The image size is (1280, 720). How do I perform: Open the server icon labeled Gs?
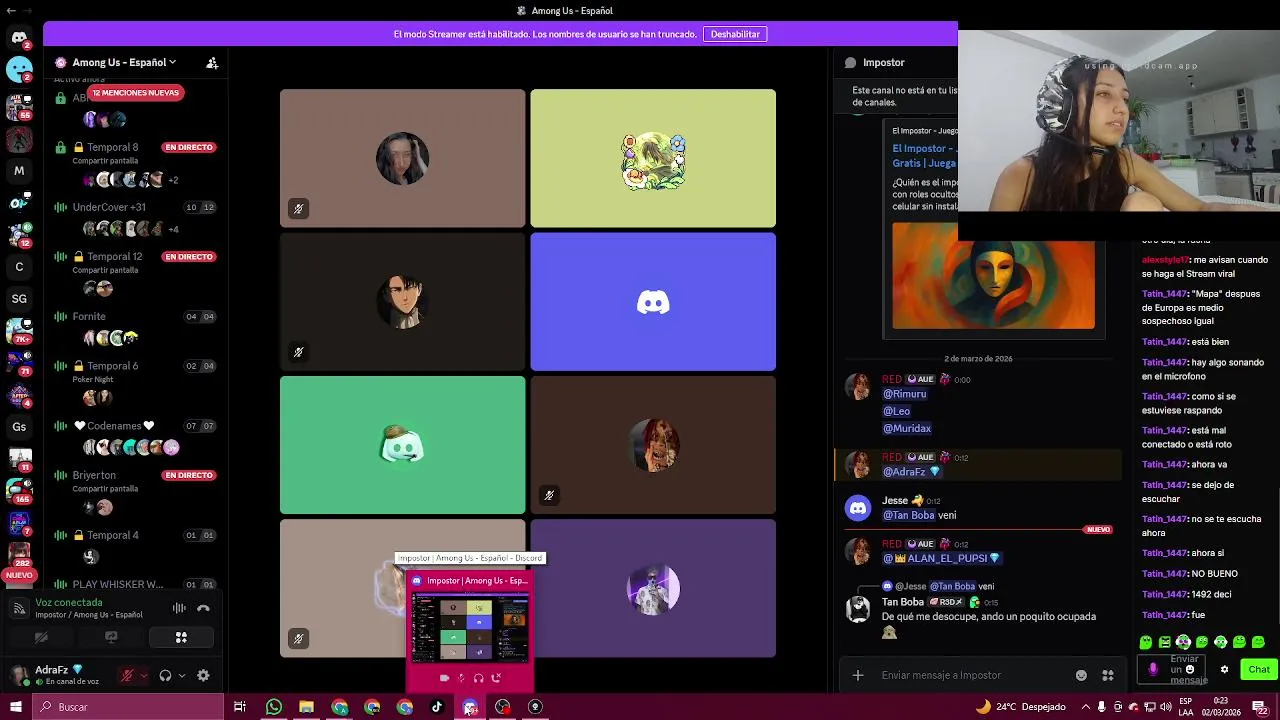19,427
